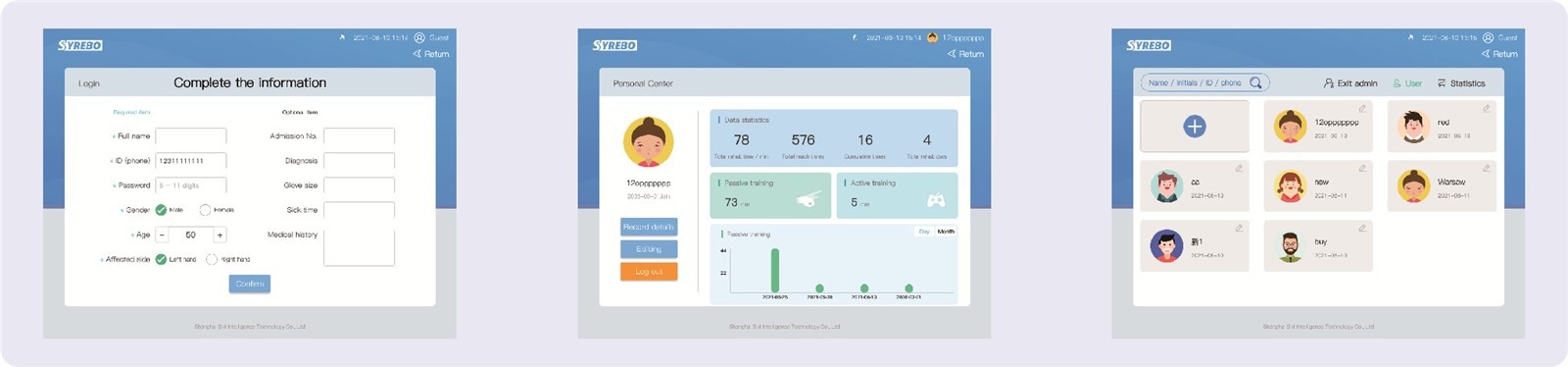This screenshot has height=367, width=1568.
Task: Decrease age with minus button
Action: pos(162,235)
